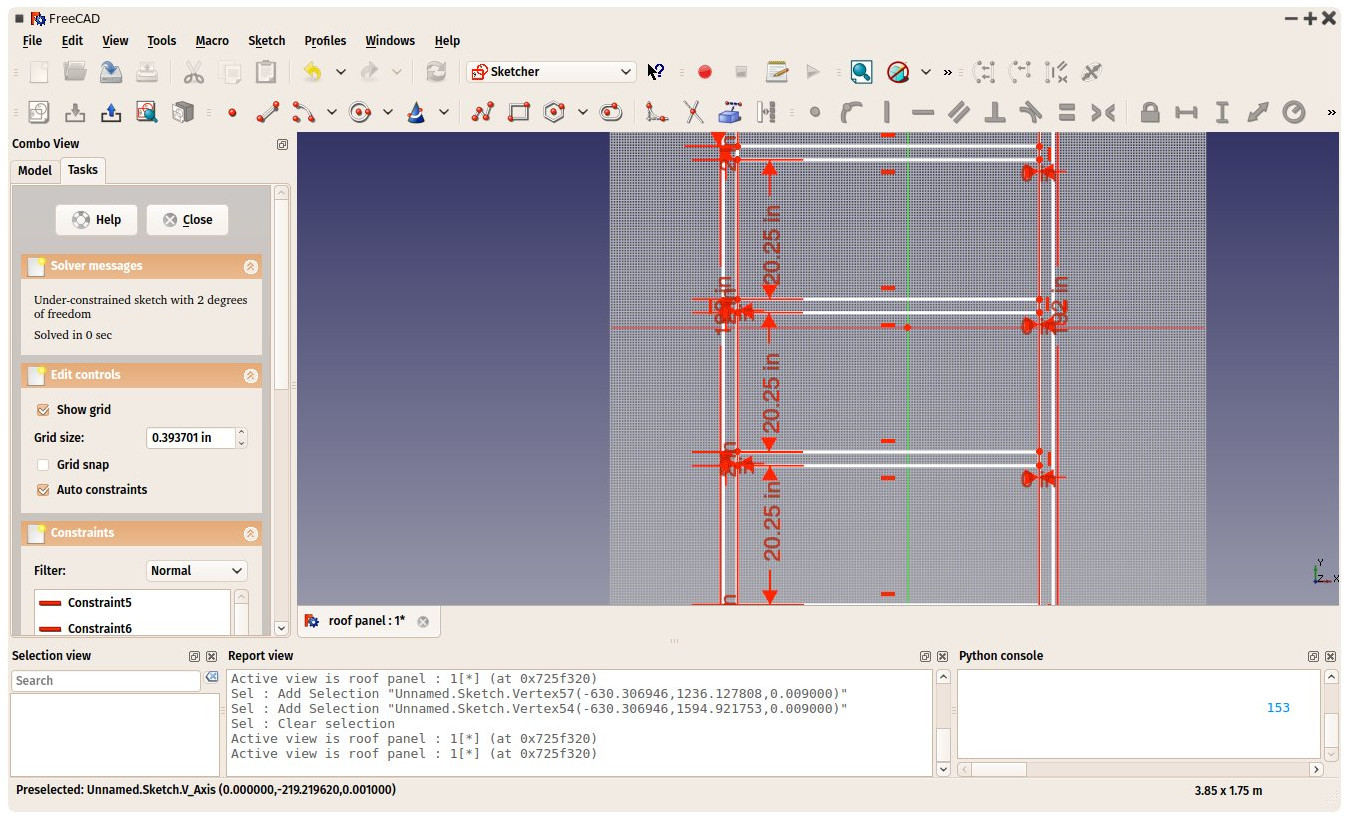This screenshot has width=1352, height=825.
Task: Collapse the Solver messages section
Action: pyautogui.click(x=250, y=267)
